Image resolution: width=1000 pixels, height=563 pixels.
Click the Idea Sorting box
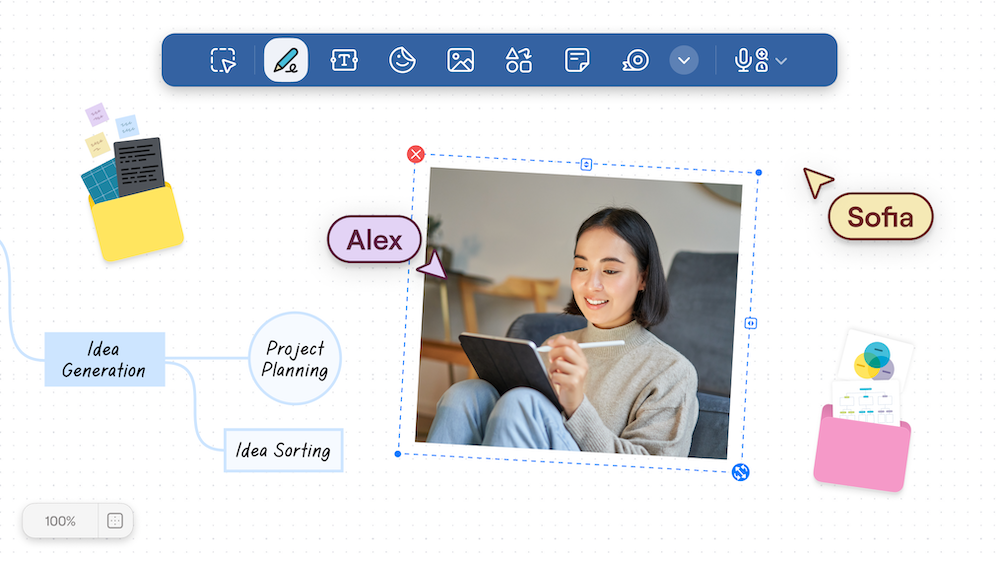[283, 450]
